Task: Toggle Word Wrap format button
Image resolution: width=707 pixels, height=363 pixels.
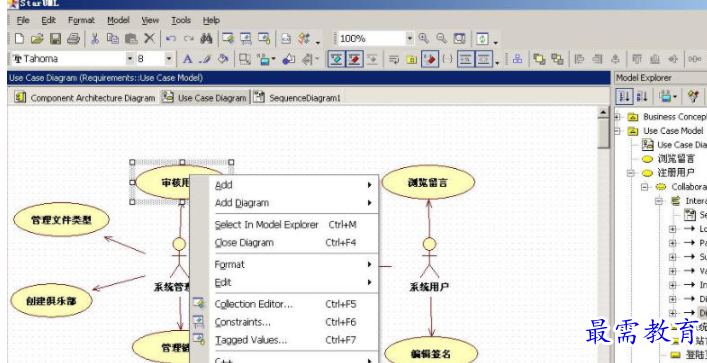Action: 394,59
